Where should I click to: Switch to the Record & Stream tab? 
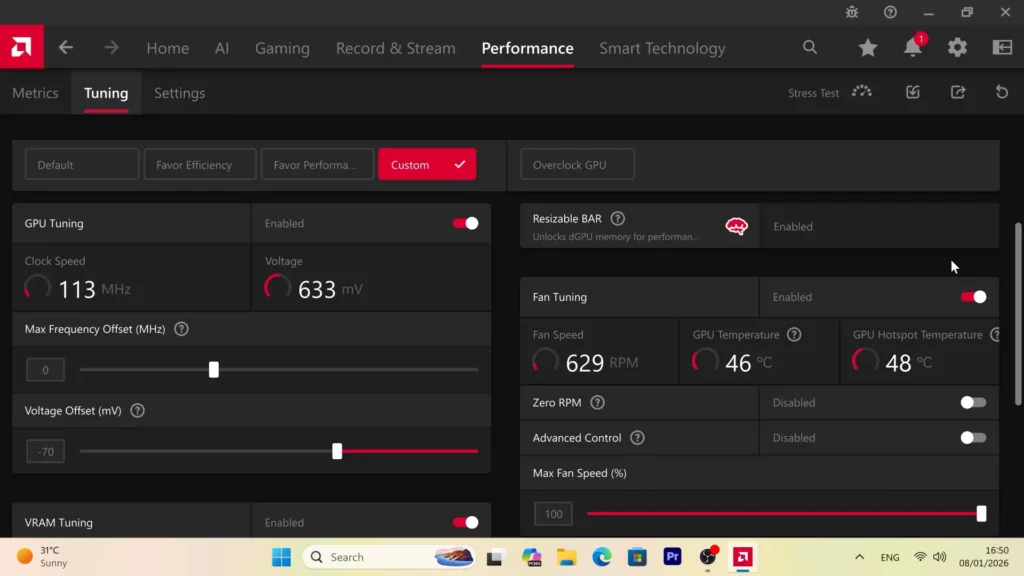(x=396, y=48)
